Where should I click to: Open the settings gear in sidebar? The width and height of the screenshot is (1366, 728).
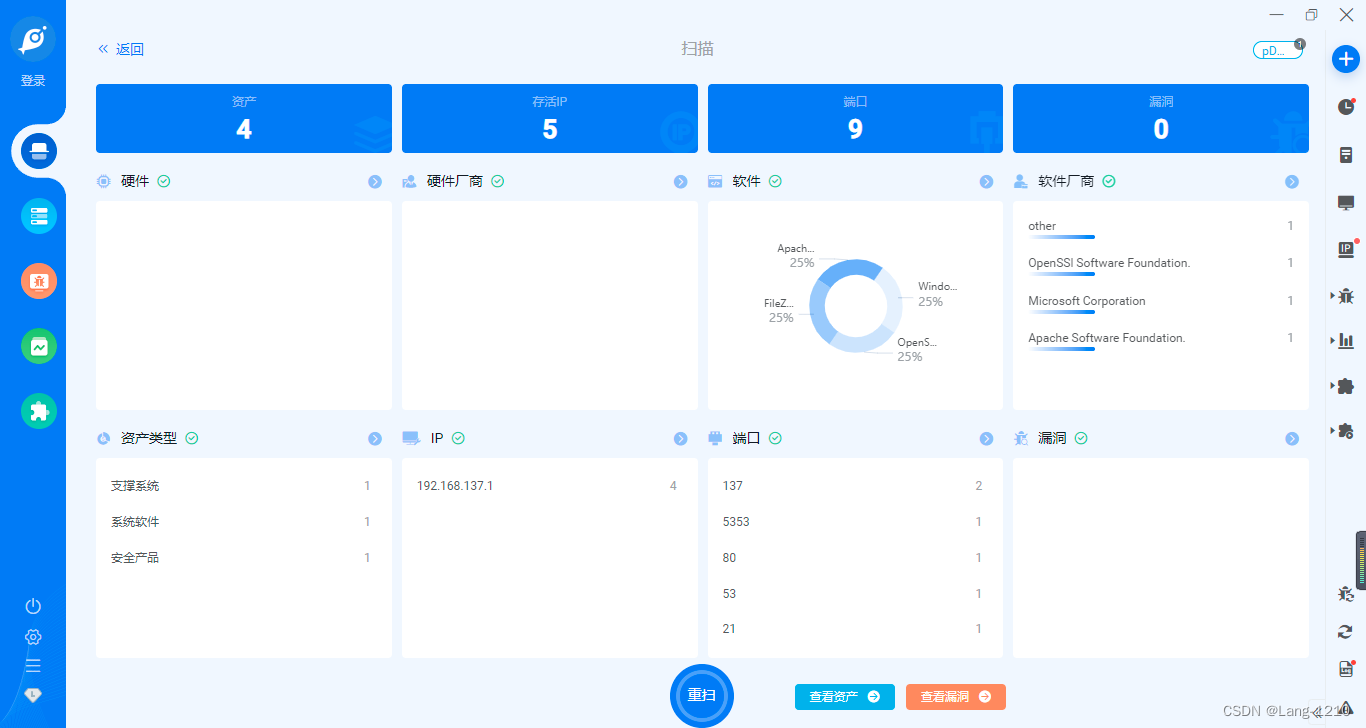33,637
